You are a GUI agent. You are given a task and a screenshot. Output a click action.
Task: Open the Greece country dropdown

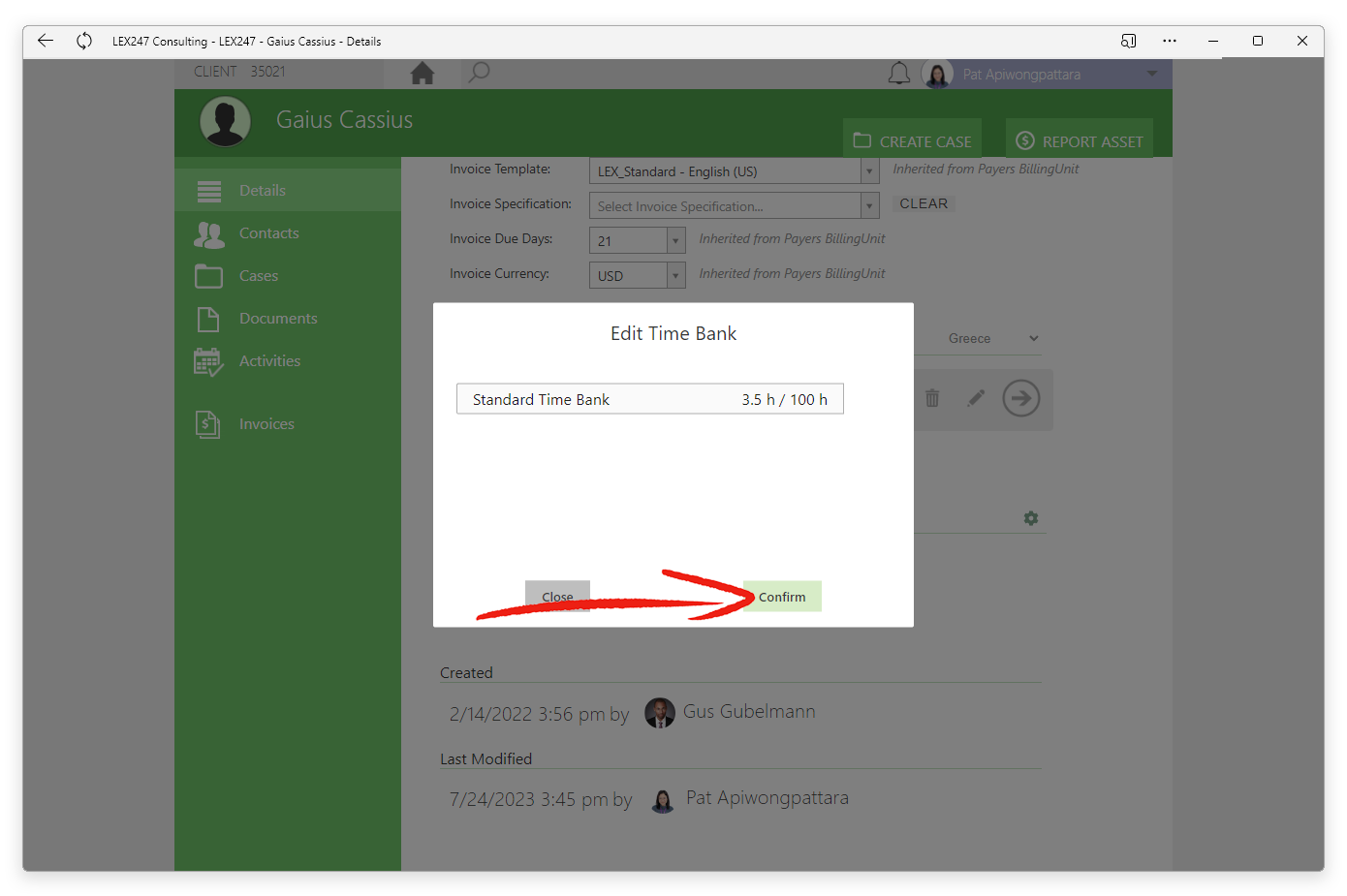coord(992,338)
